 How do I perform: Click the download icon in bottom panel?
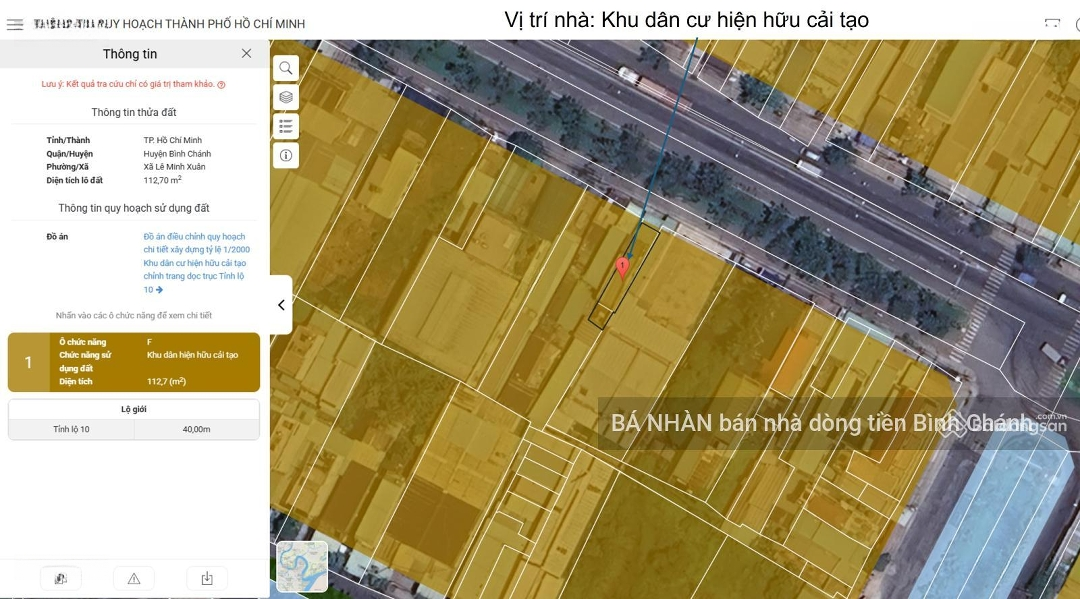click(x=207, y=578)
